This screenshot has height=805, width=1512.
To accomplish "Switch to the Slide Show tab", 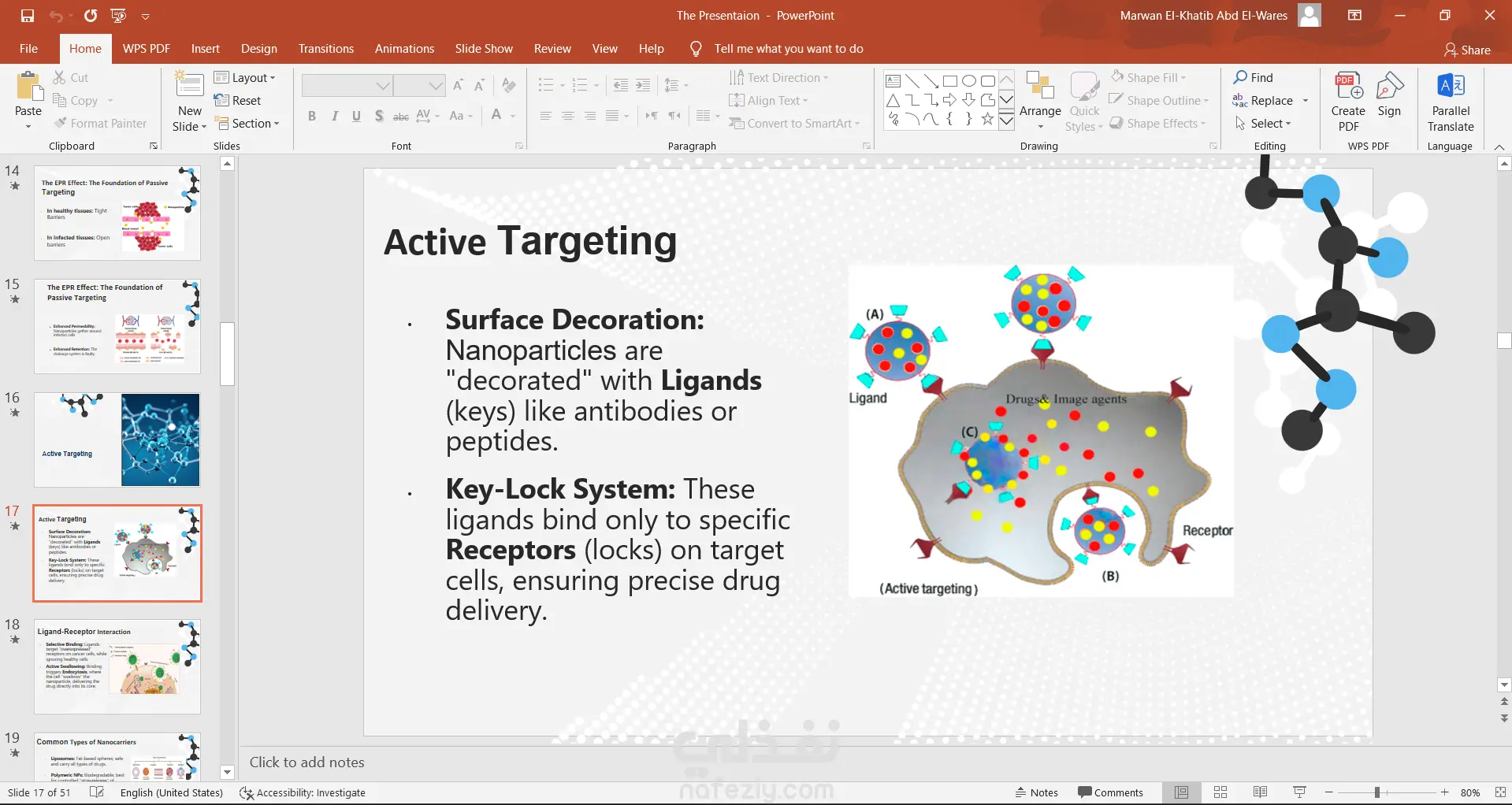I will tap(484, 49).
